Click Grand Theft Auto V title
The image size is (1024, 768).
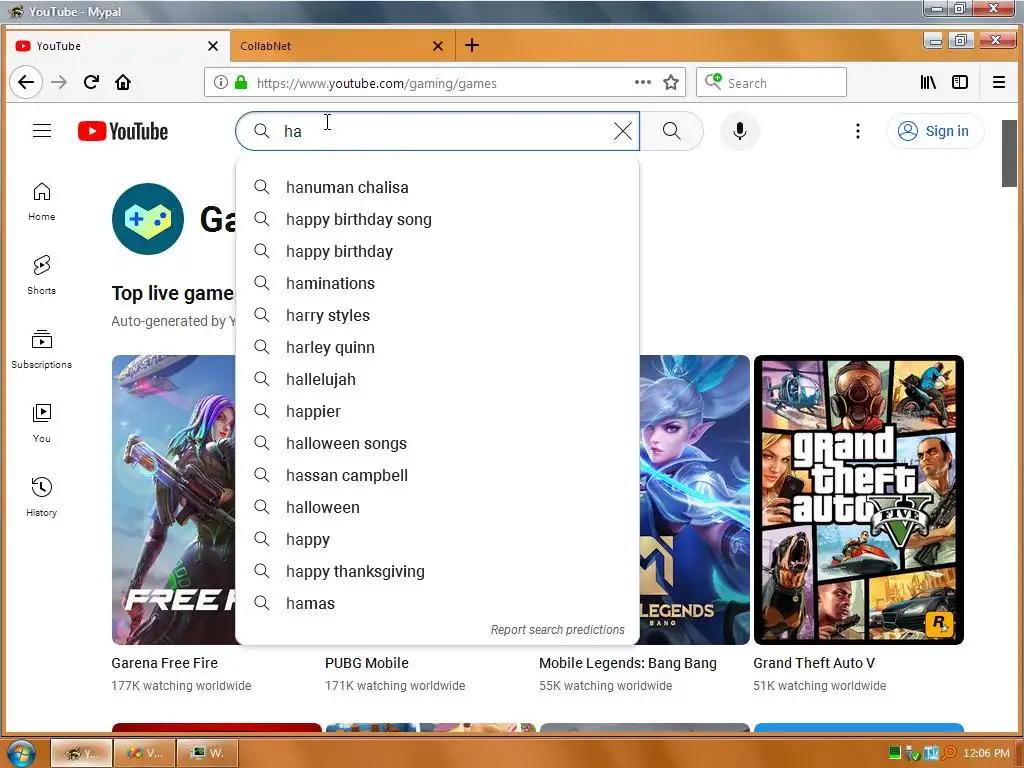pos(814,663)
